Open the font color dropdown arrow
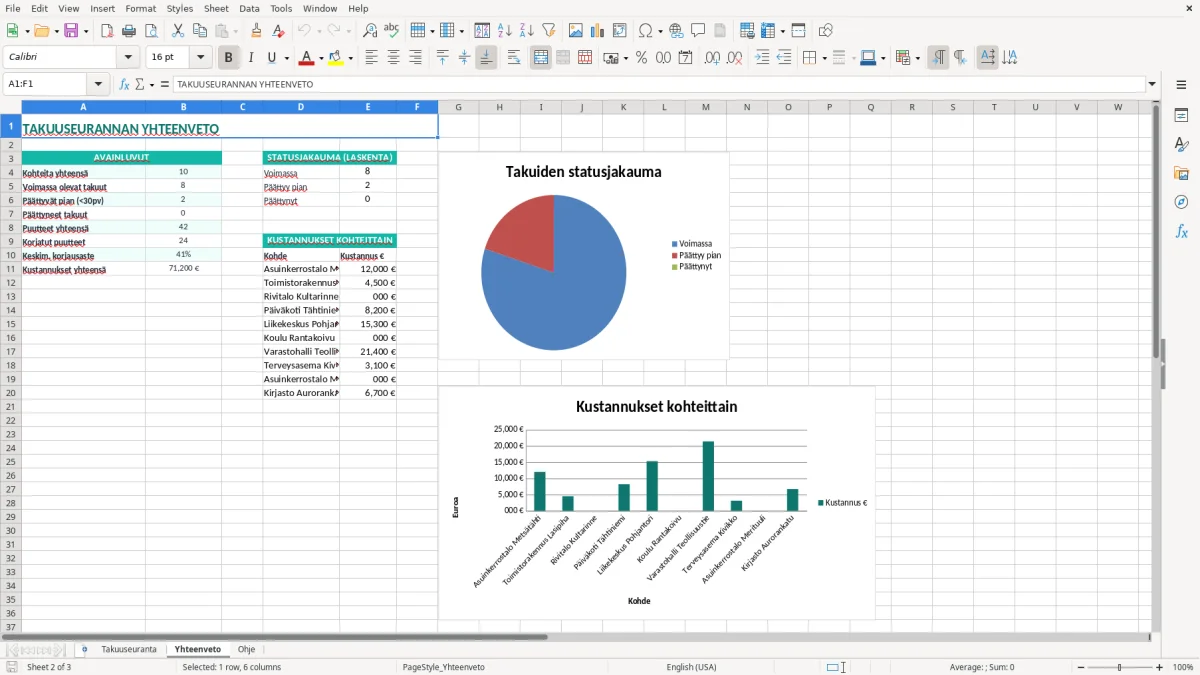Image resolution: width=1200 pixels, height=675 pixels. click(x=321, y=58)
